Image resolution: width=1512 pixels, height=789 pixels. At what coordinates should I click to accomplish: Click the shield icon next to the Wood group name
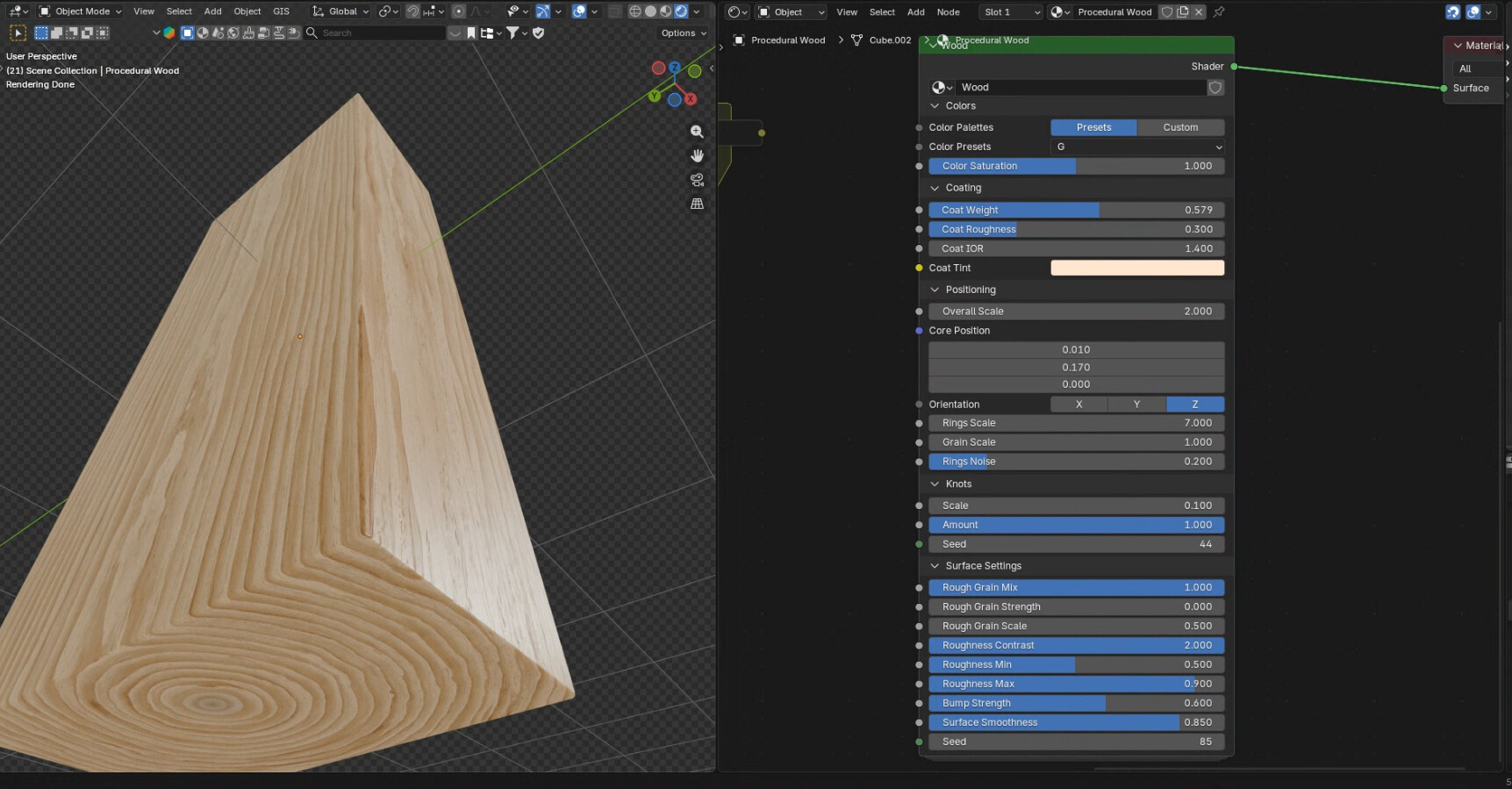coord(1215,88)
